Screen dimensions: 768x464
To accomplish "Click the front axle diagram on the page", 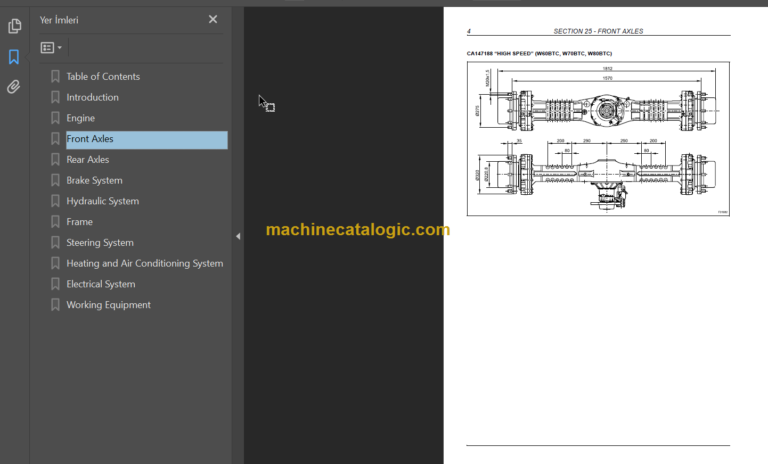I will pyautogui.click(x=598, y=139).
